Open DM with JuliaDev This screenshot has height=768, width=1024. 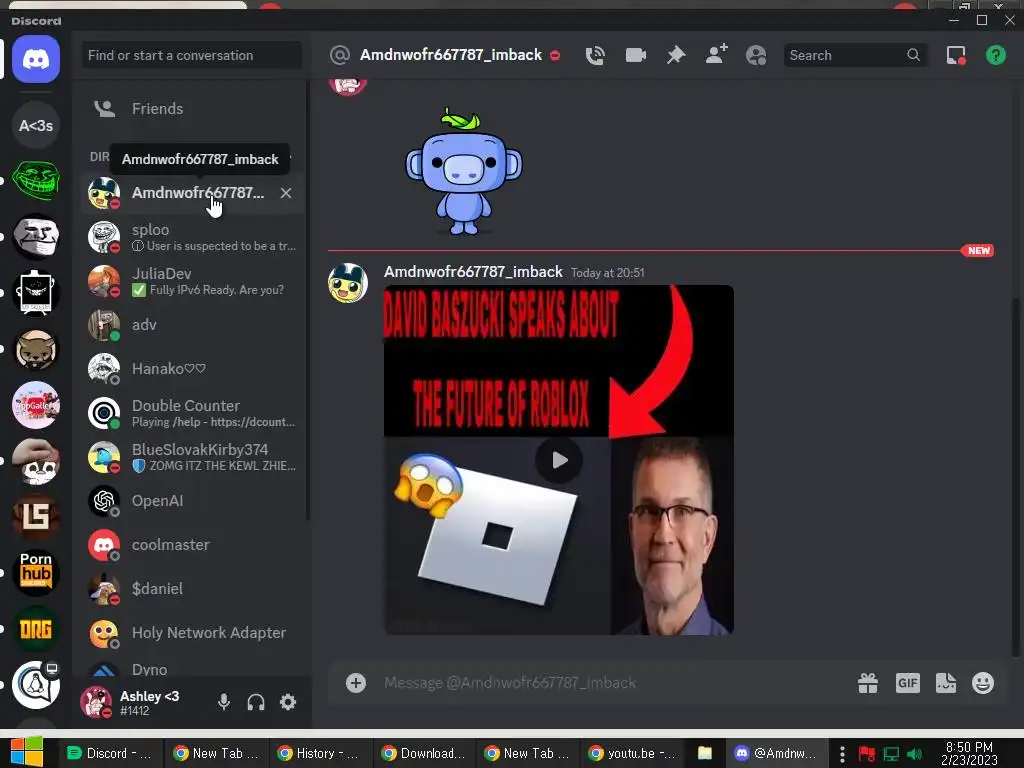pos(193,281)
